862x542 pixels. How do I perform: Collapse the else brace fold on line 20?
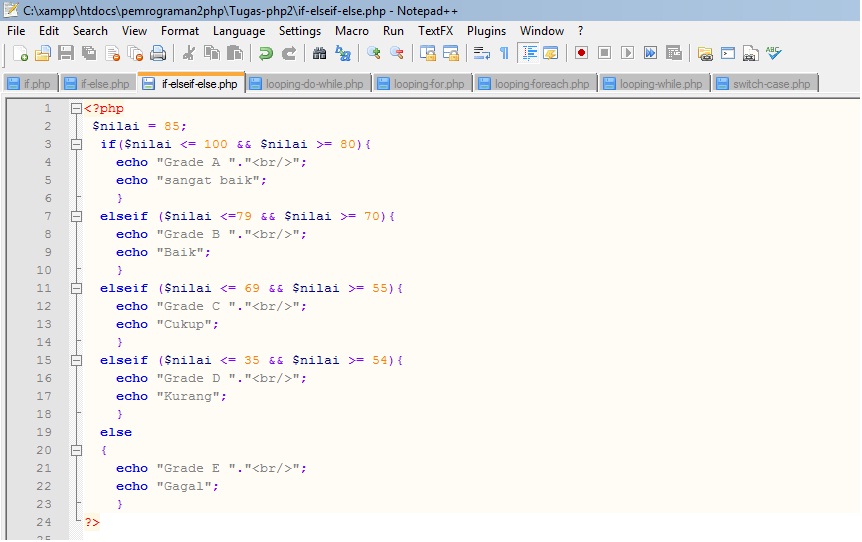pos(76,451)
